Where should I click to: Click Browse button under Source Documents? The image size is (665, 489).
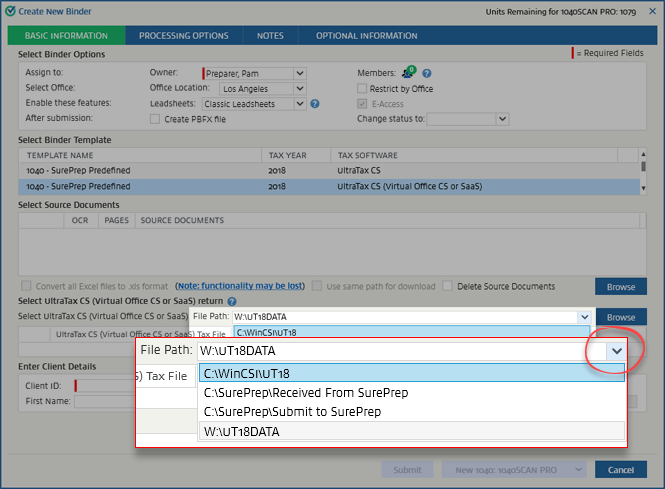coord(620,286)
